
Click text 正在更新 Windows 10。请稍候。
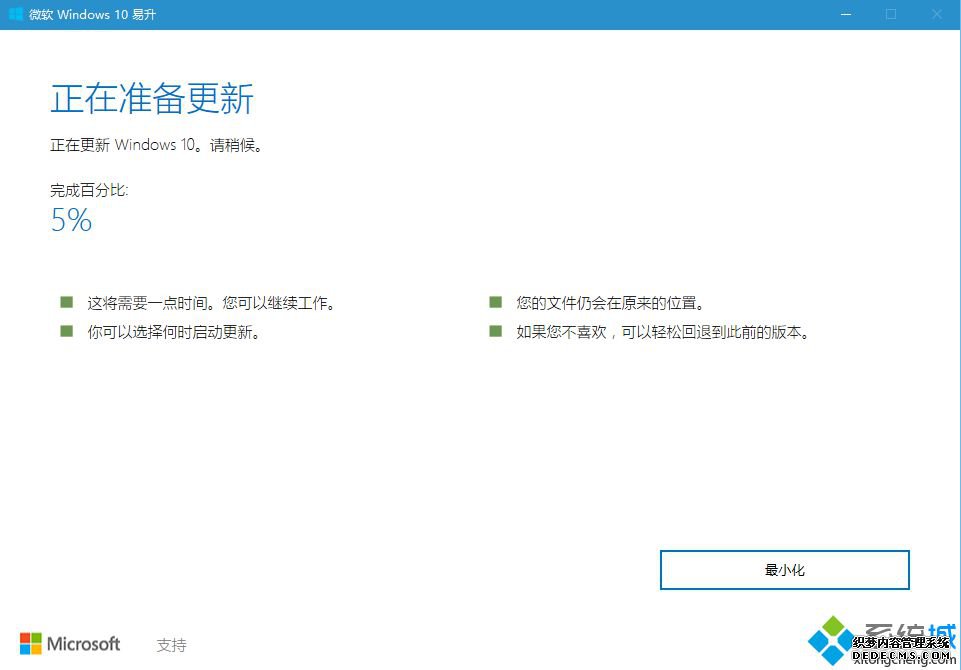tap(157, 145)
